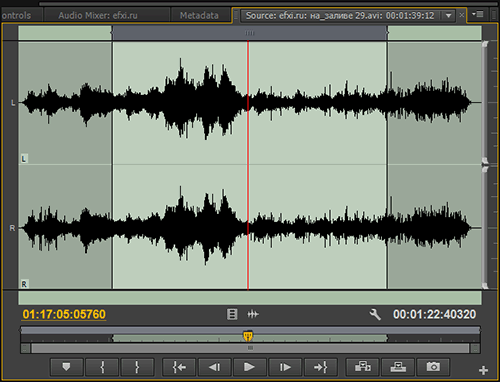The image size is (500, 382).
Task: Click the playhead marker on time ruler
Action: [x=248, y=336]
